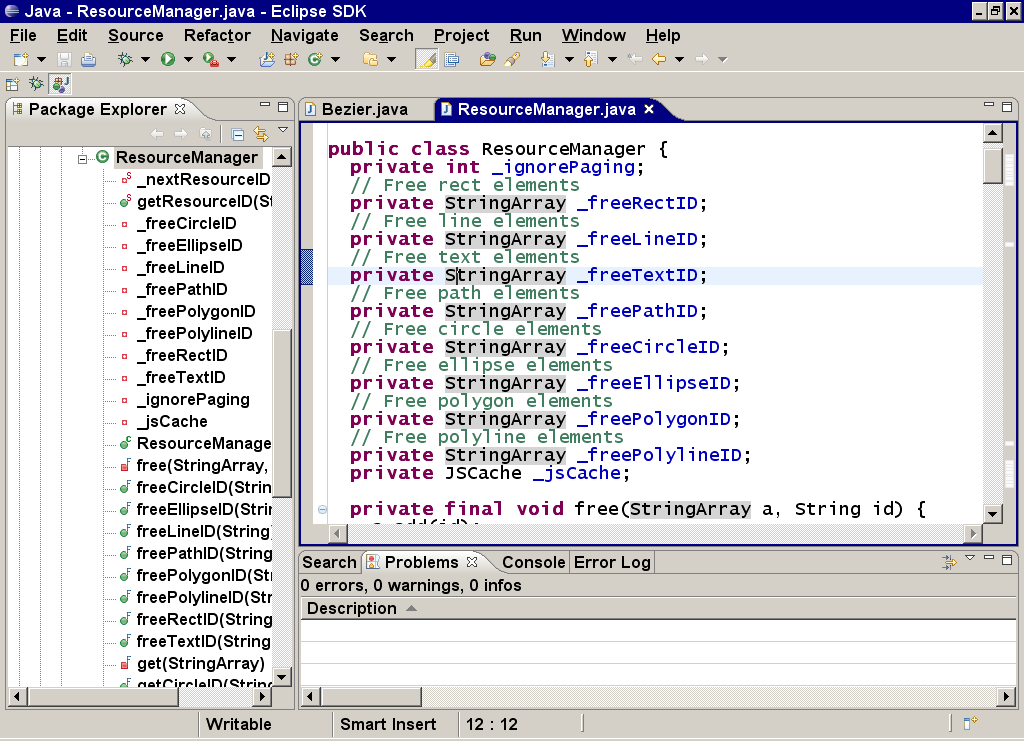
Task: Select _freeTextID field in Package Explorer
Action: click(180, 378)
